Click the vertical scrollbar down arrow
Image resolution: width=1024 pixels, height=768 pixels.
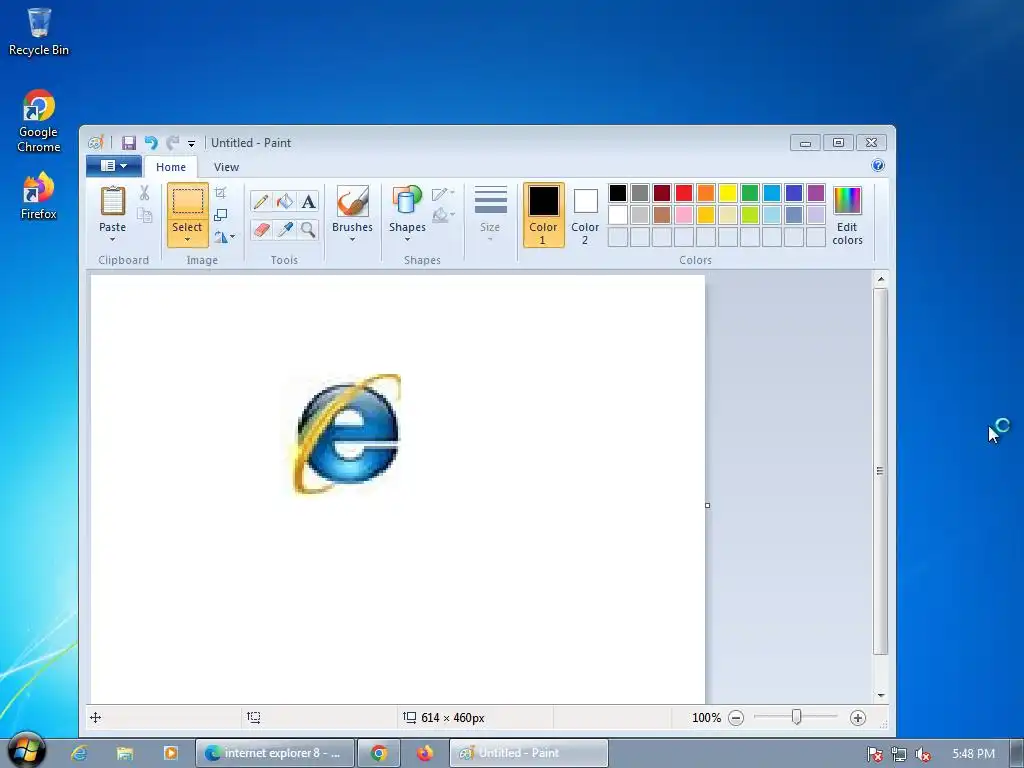coord(881,696)
